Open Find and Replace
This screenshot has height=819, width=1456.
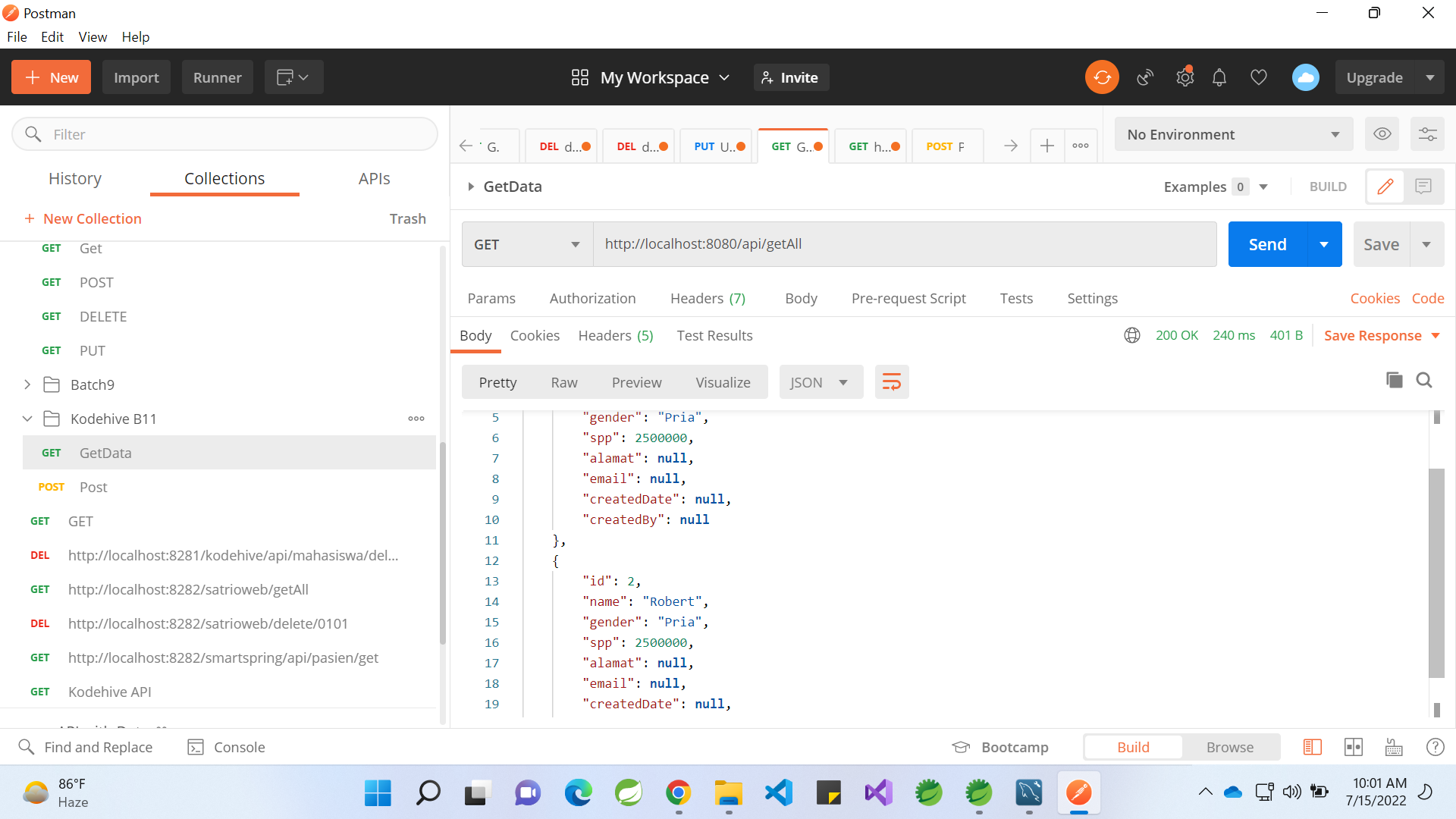tap(86, 747)
